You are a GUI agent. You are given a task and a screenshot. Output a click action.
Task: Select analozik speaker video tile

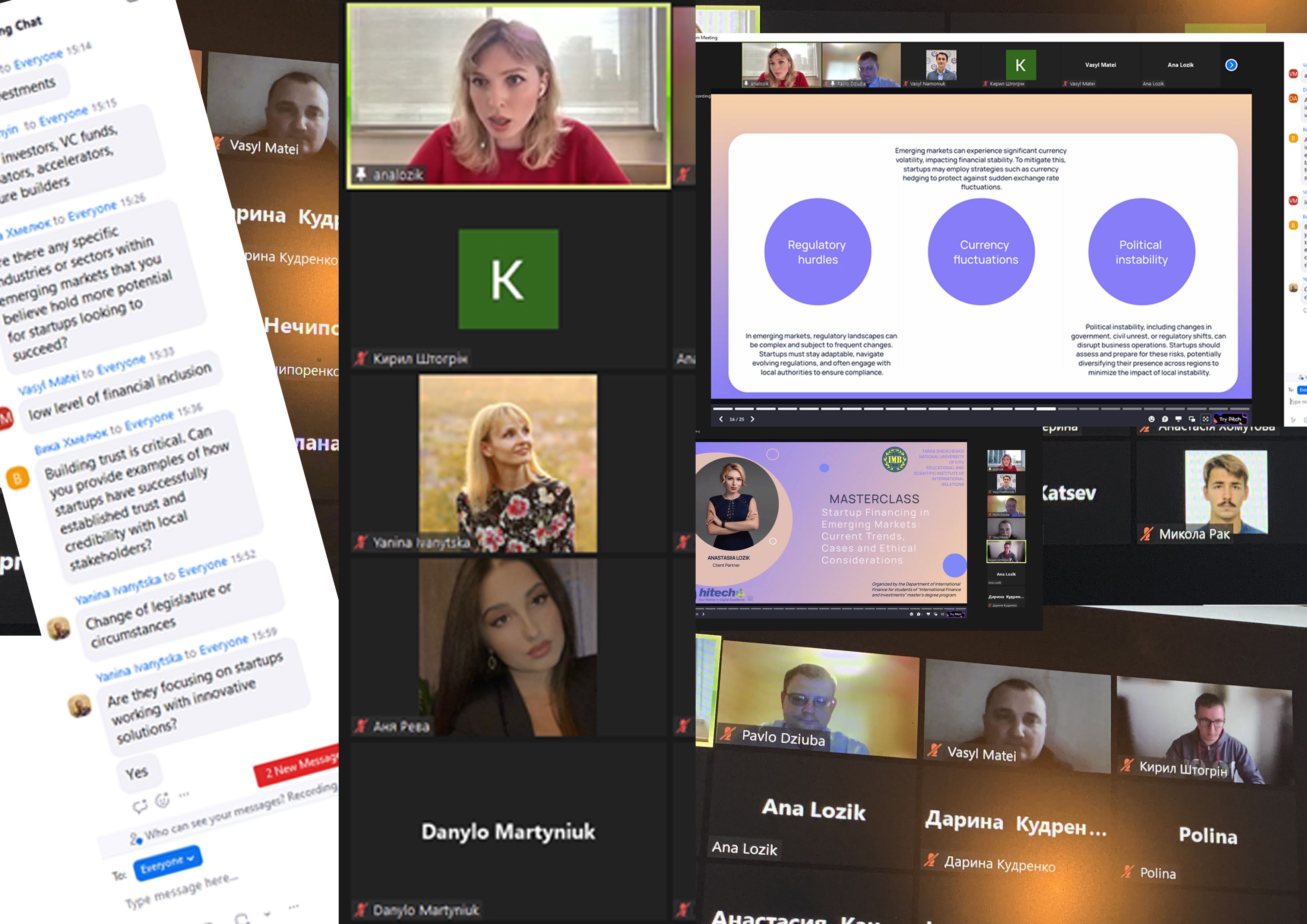click(x=508, y=96)
